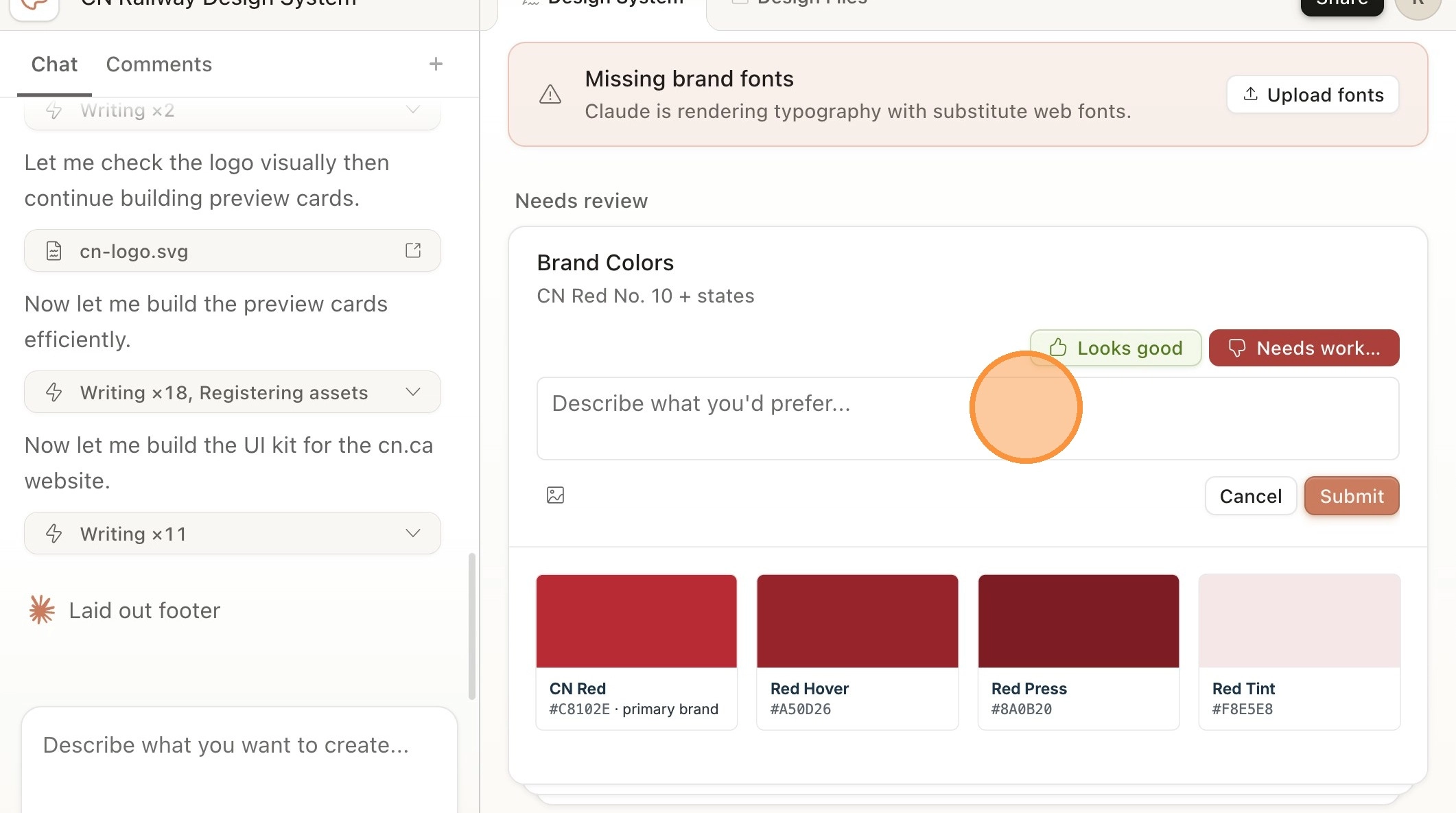This screenshot has width=1456, height=813.
Task: Click the 'Missing brand fonts' heading
Action: tap(689, 79)
